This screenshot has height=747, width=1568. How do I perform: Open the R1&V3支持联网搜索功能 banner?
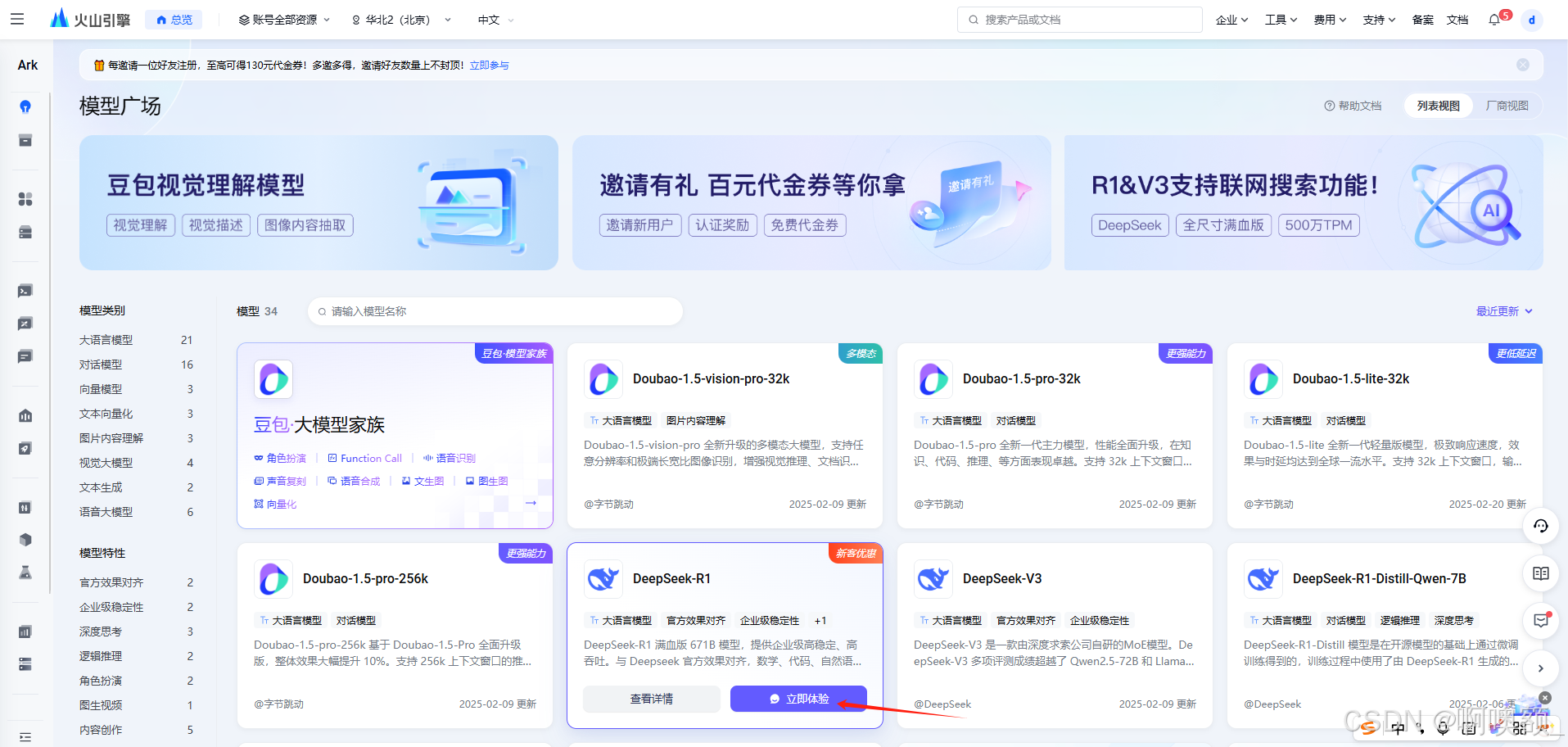tap(1304, 202)
